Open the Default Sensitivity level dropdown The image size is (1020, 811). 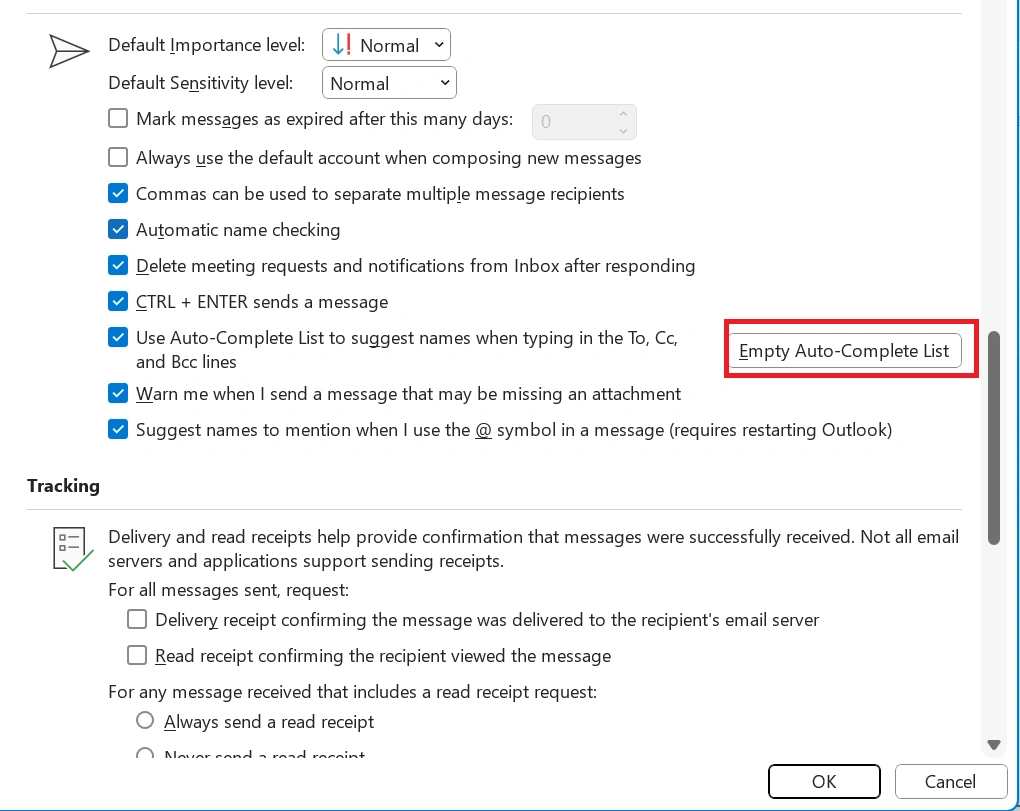(x=389, y=83)
